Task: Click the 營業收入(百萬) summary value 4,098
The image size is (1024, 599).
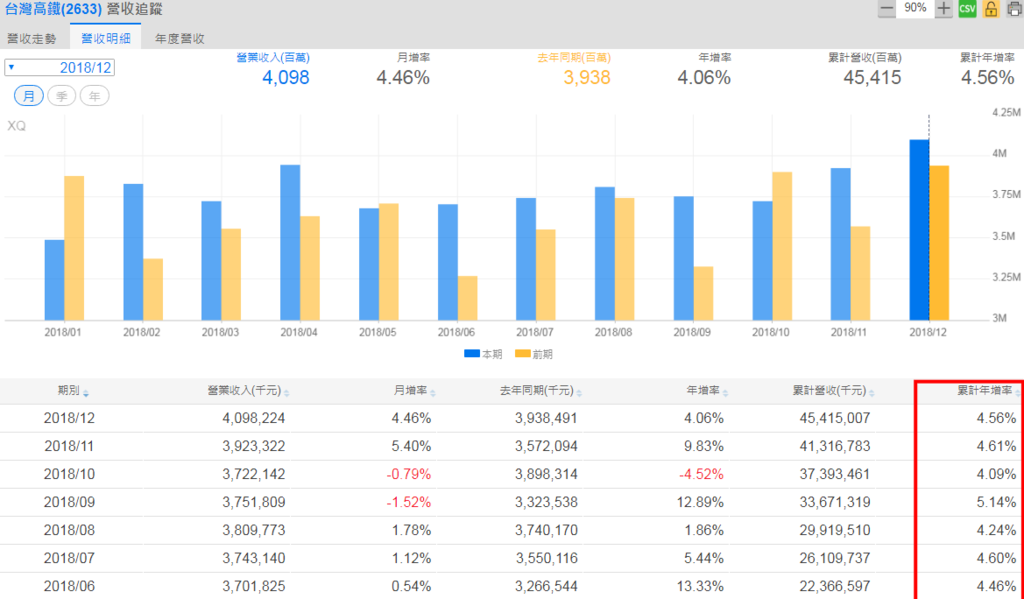Action: 285,78
